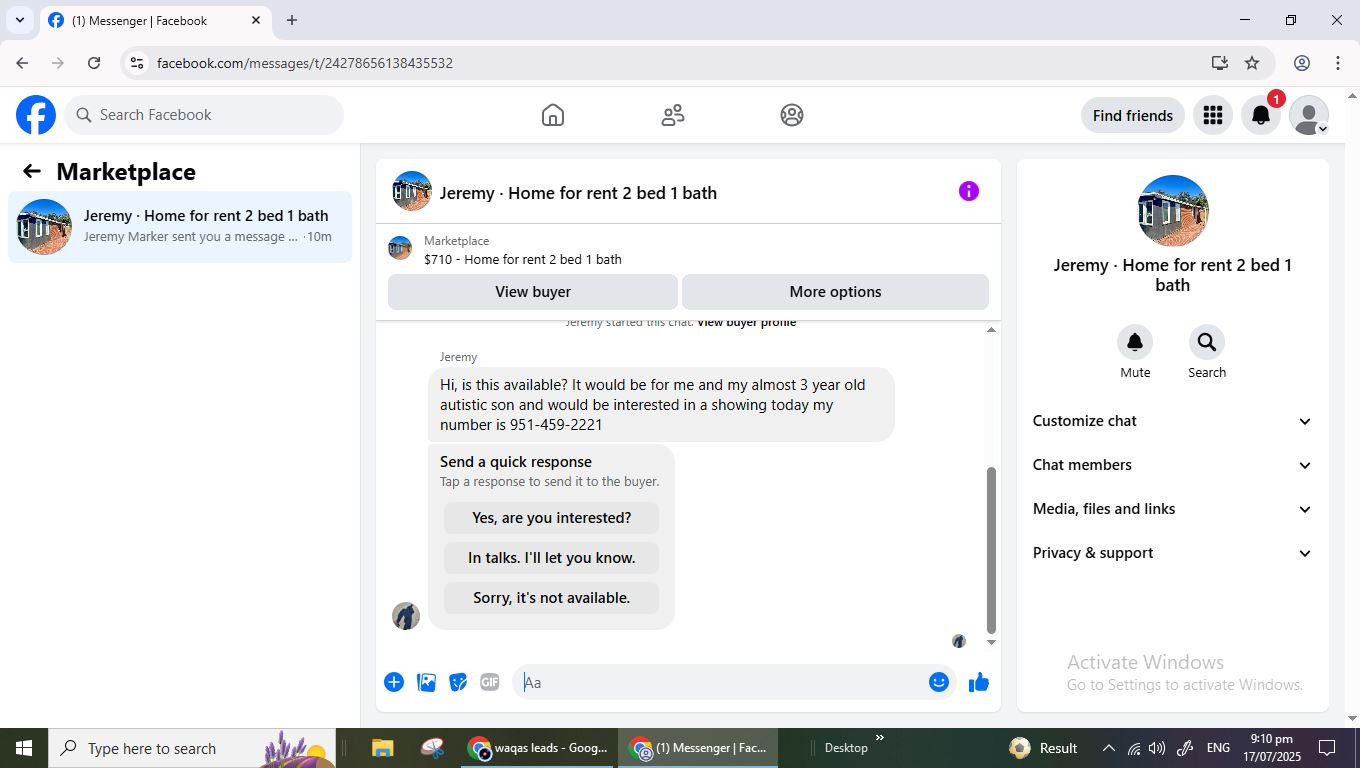Screen dimensions: 1360x768
Task: Bookmark this page with star icon
Action: (1252, 63)
